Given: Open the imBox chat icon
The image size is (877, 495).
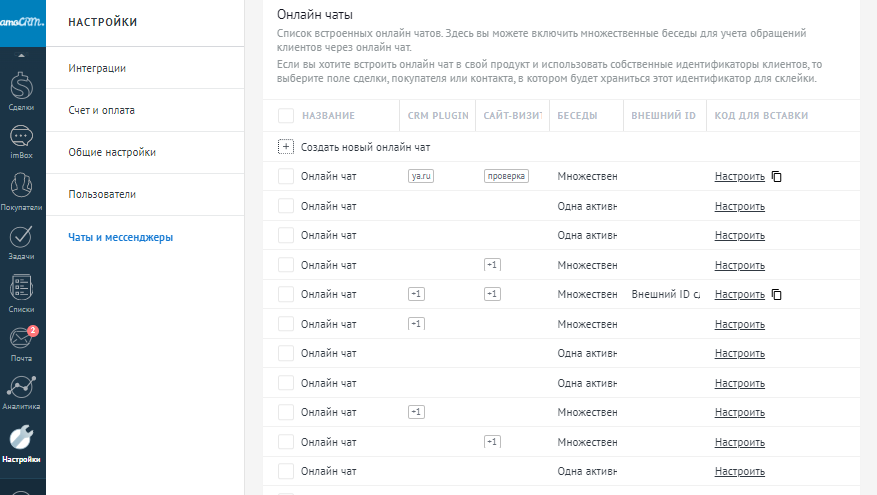Looking at the screenshot, I should [20, 138].
